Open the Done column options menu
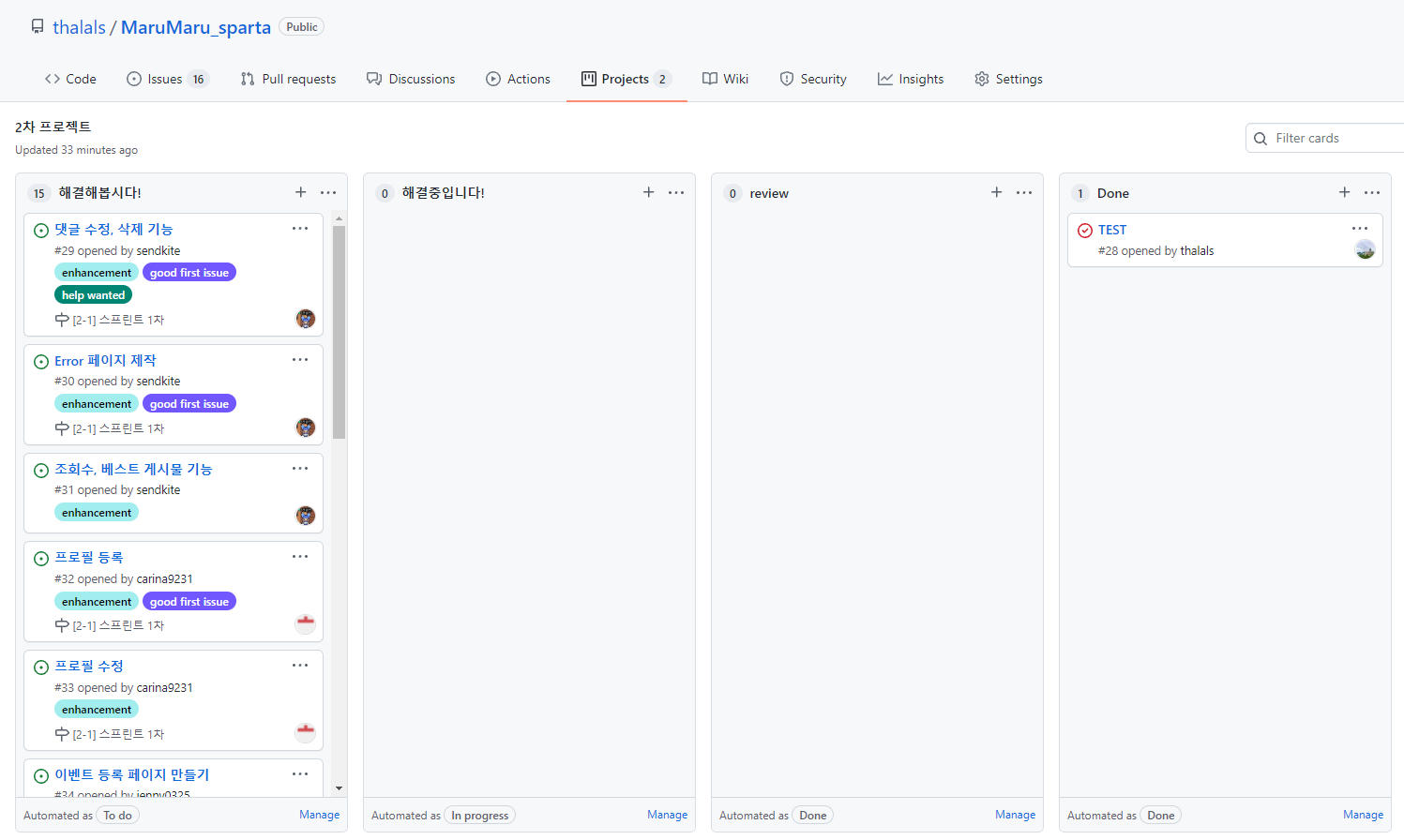 pyautogui.click(x=1372, y=192)
